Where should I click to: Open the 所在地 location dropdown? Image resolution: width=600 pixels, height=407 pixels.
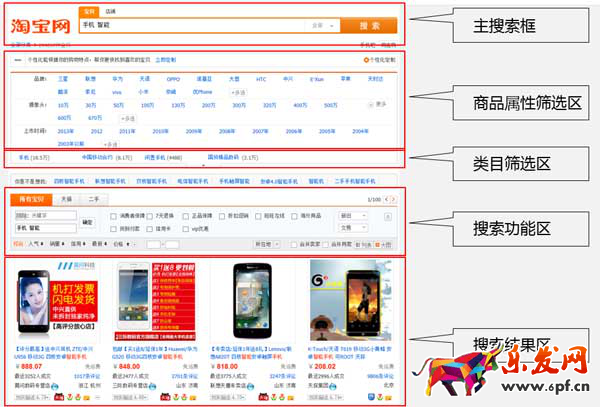pos(267,244)
